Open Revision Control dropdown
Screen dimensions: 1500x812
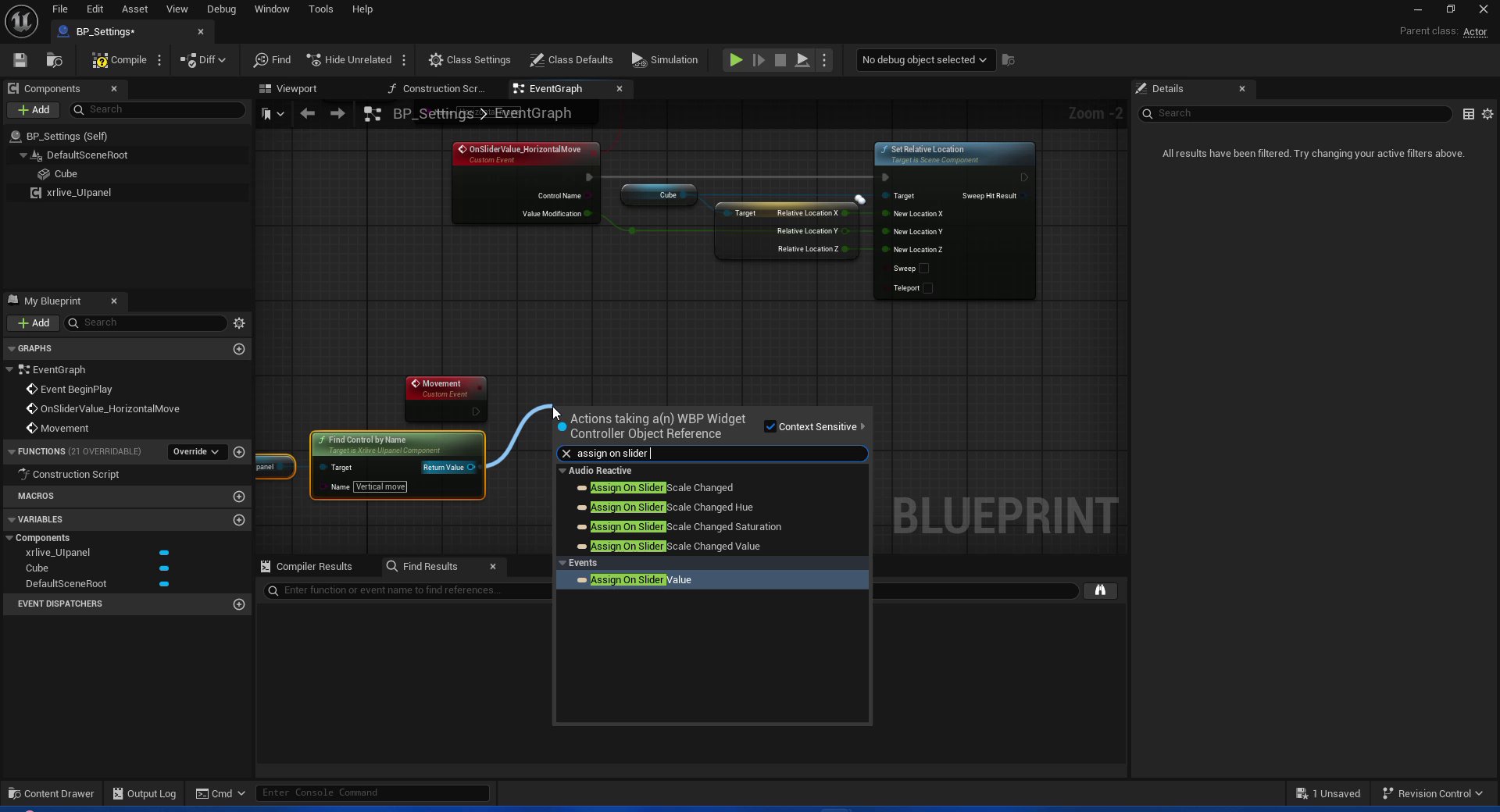coord(1432,794)
